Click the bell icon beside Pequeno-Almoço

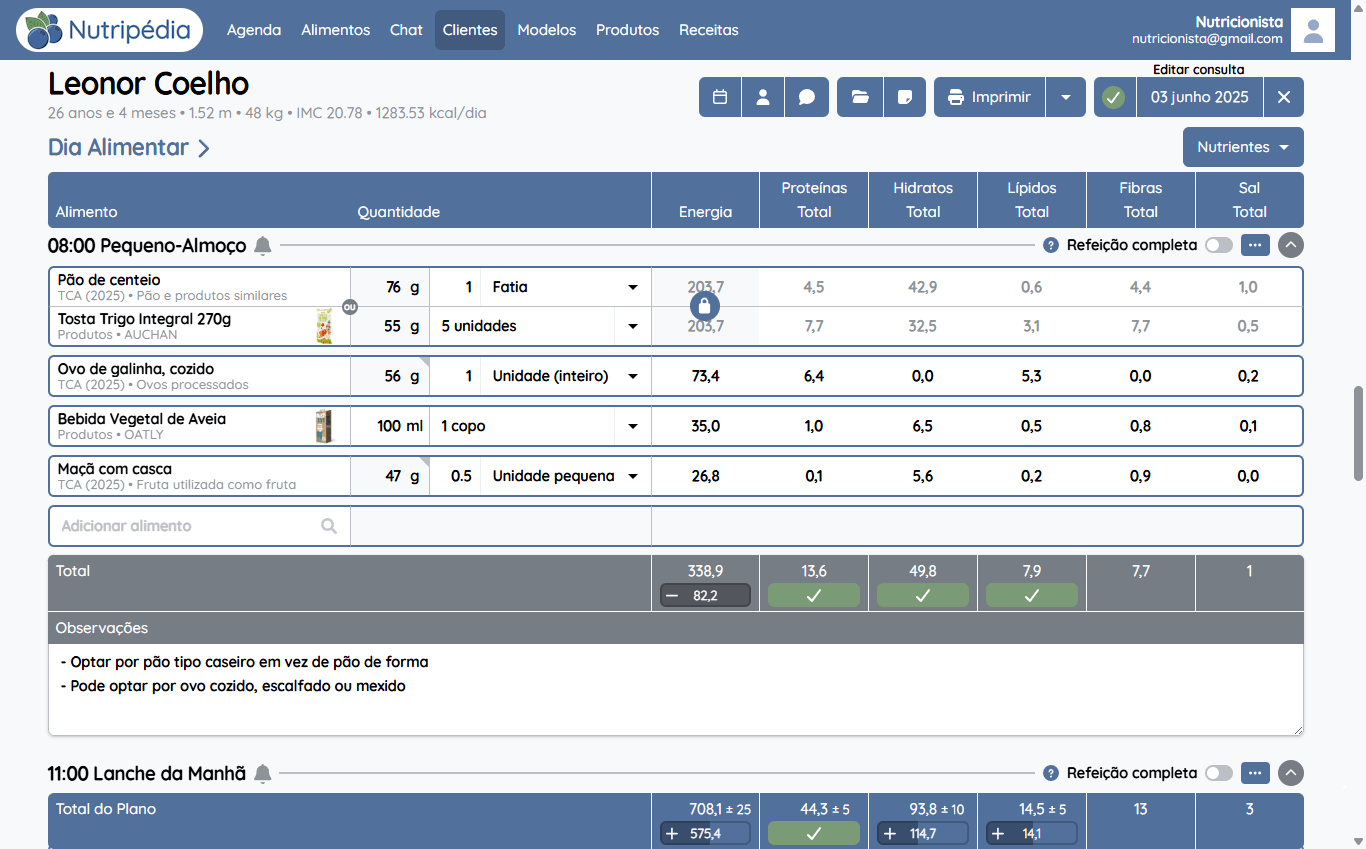click(263, 245)
